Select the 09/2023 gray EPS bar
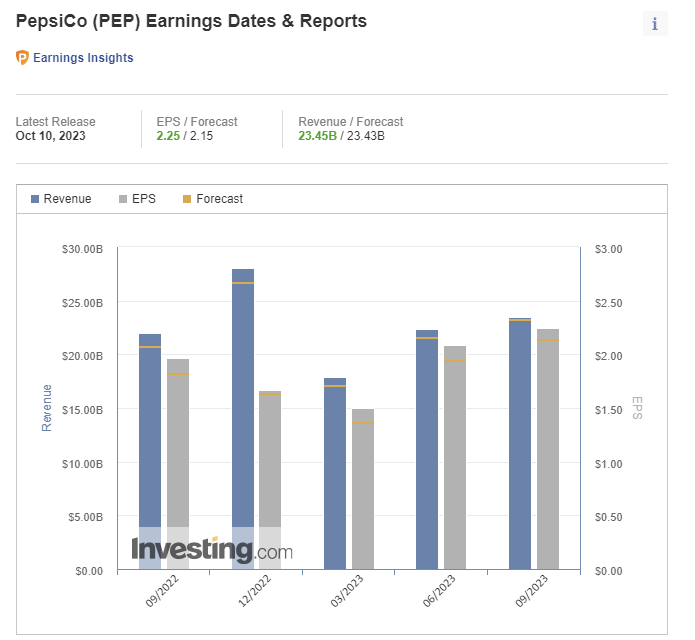 548,449
